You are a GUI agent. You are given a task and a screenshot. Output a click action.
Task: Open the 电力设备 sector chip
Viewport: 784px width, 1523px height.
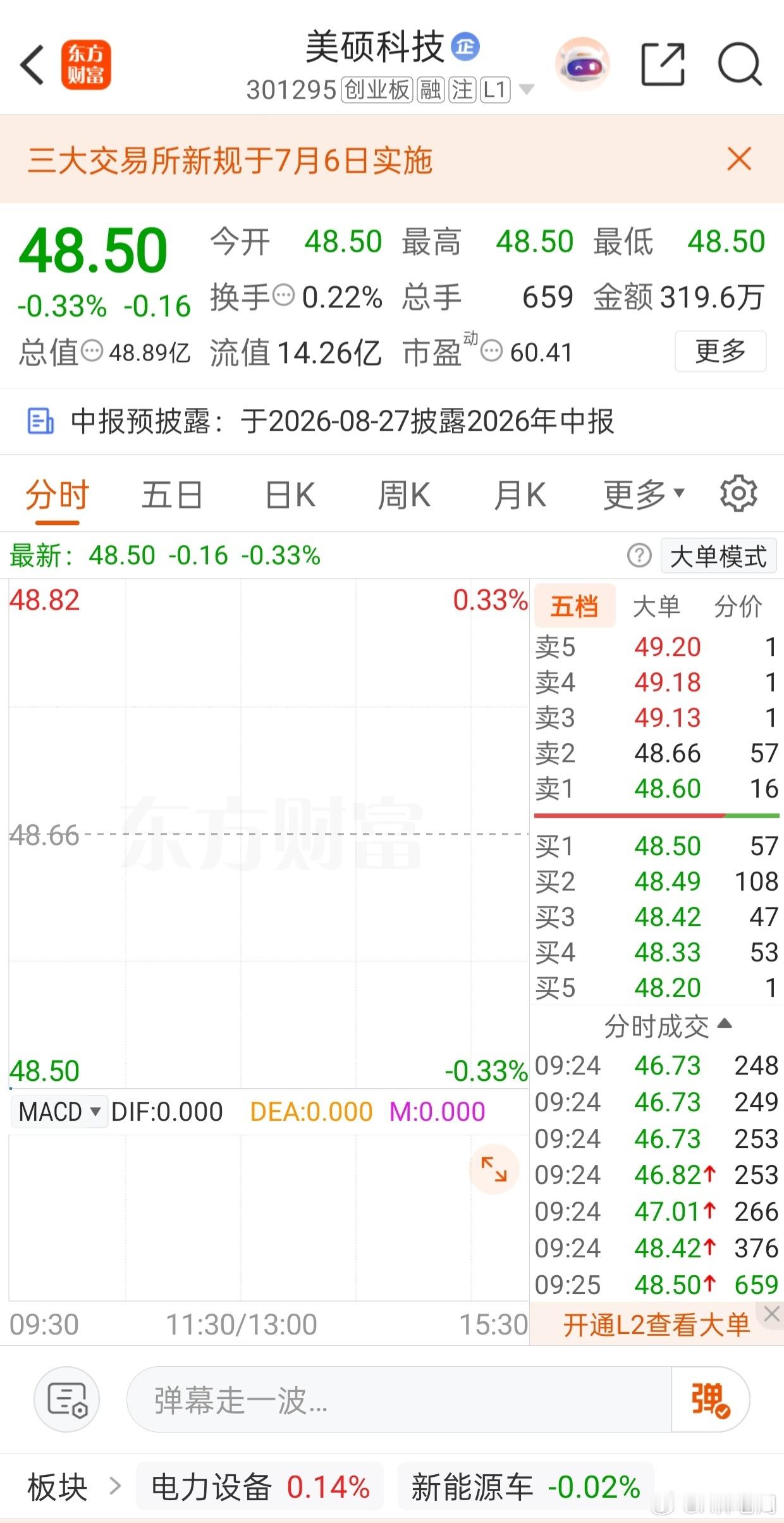pos(260,1486)
